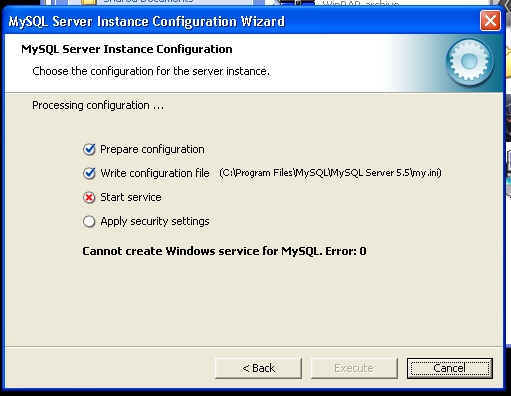Click the Prepare configuration checkmark icon
Viewport: 511px width, 396px height.
89,149
